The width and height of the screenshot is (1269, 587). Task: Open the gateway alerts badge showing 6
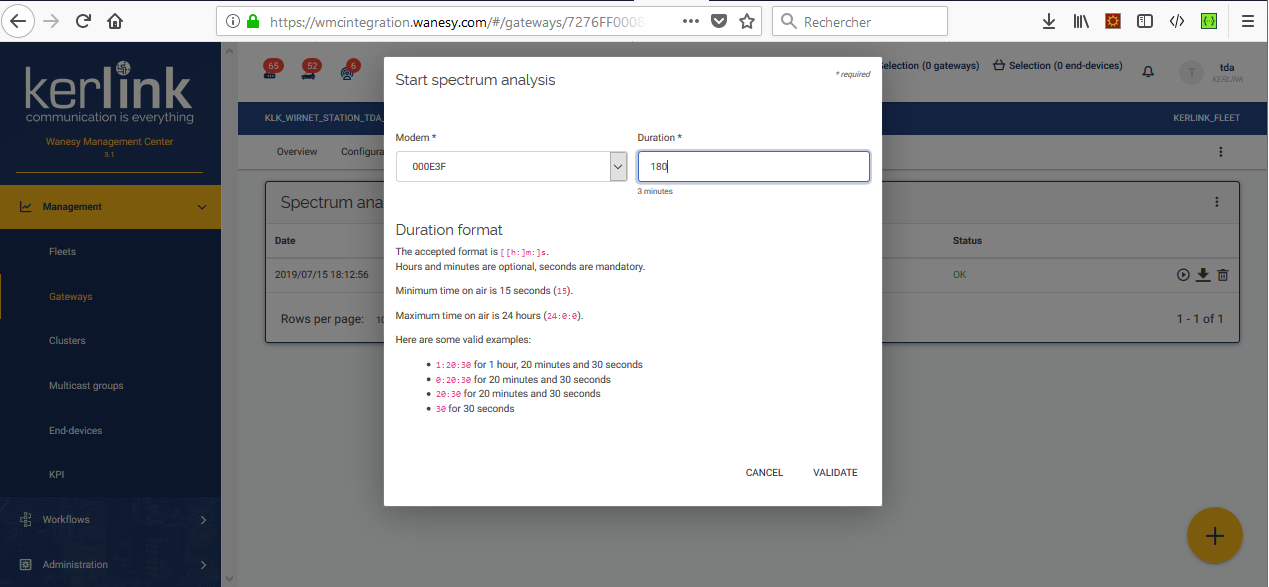[349, 70]
